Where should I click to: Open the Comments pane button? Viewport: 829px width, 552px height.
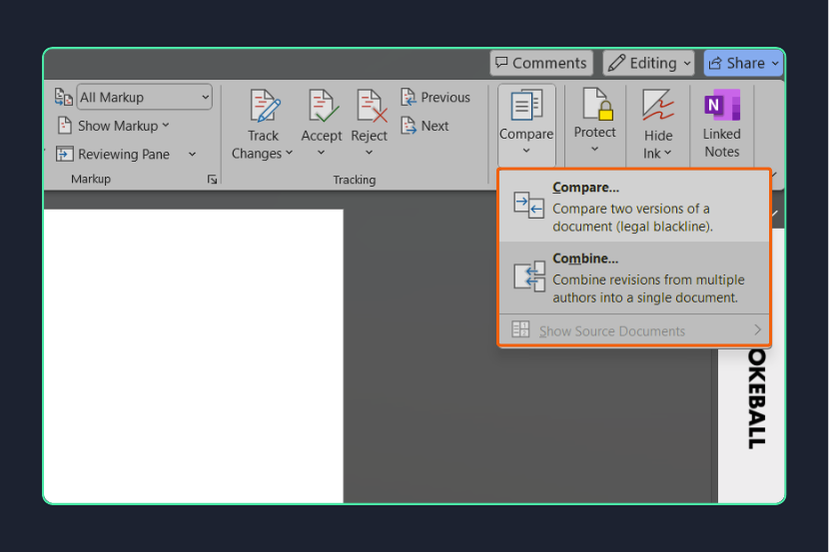point(541,63)
